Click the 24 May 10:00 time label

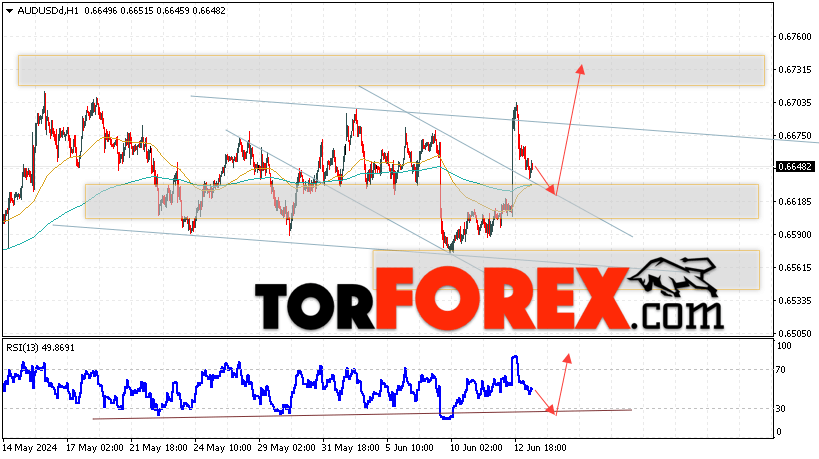[x=223, y=448]
